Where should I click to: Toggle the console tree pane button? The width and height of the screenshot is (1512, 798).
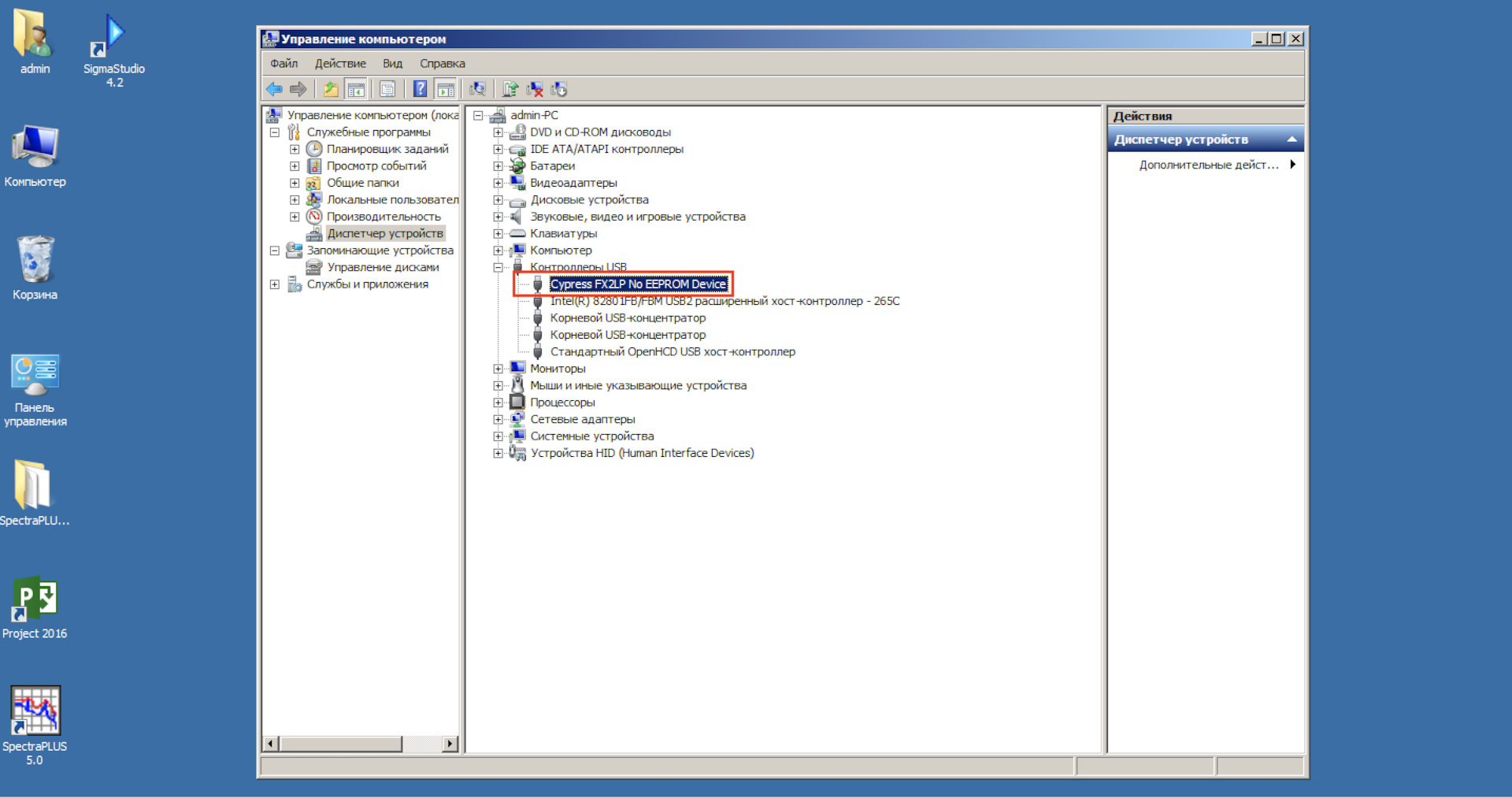point(356,89)
